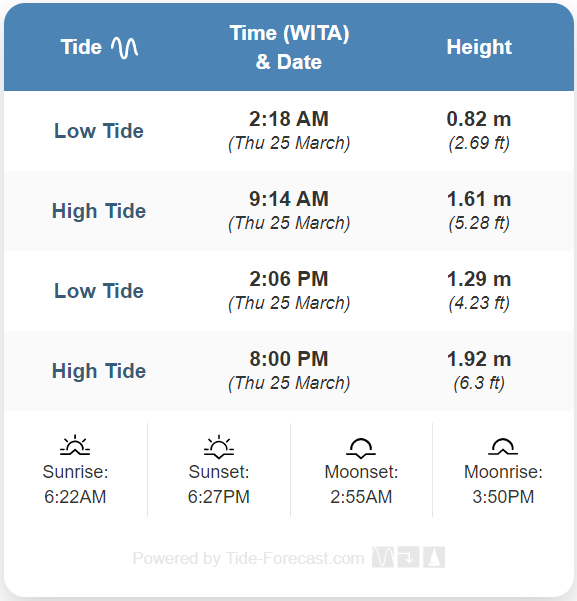The height and width of the screenshot is (601, 577).
Task: Select the 1.29 m height value
Action: pos(479,279)
